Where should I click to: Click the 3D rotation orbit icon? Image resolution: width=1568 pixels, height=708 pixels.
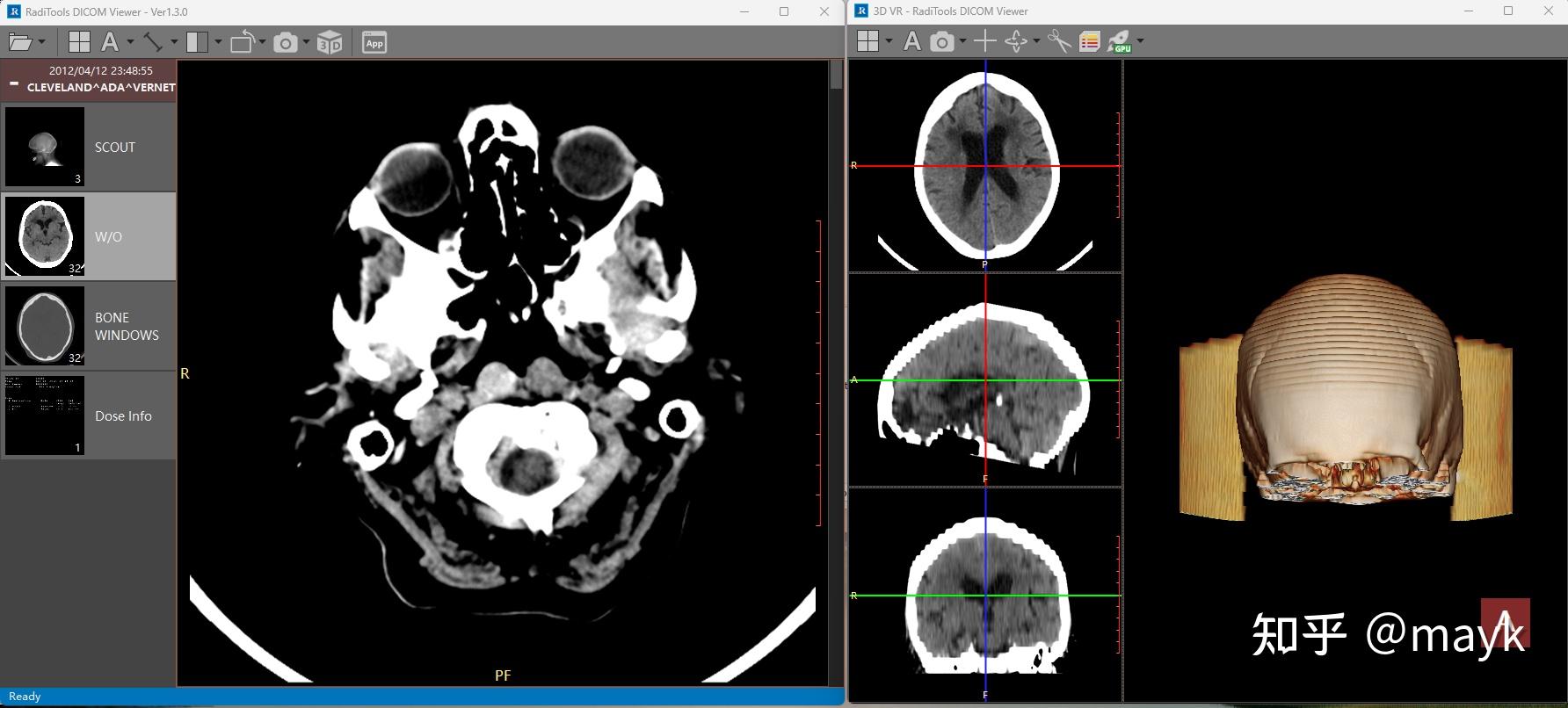[x=1016, y=40]
